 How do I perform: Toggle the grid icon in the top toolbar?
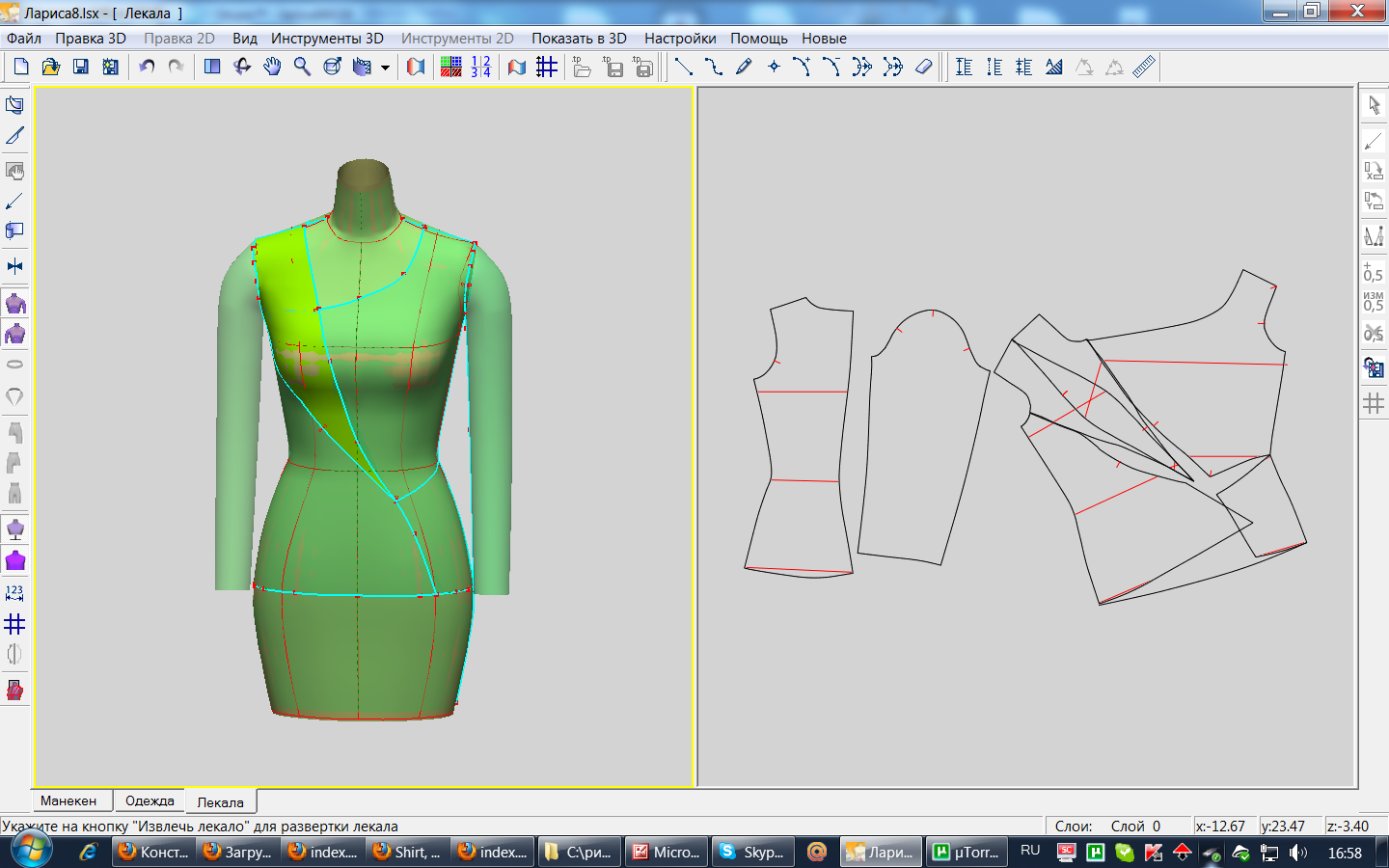(x=547, y=67)
